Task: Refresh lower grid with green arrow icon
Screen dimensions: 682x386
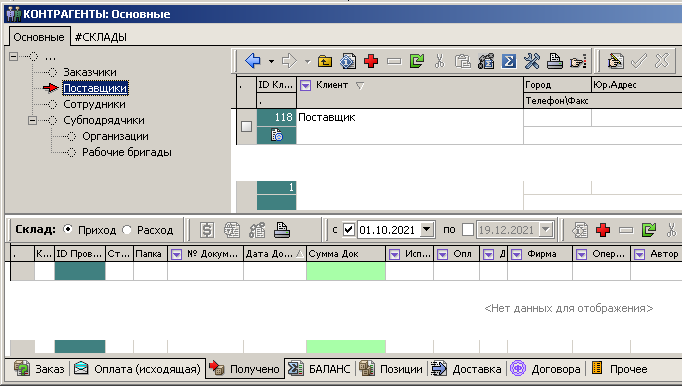Action: [649, 229]
